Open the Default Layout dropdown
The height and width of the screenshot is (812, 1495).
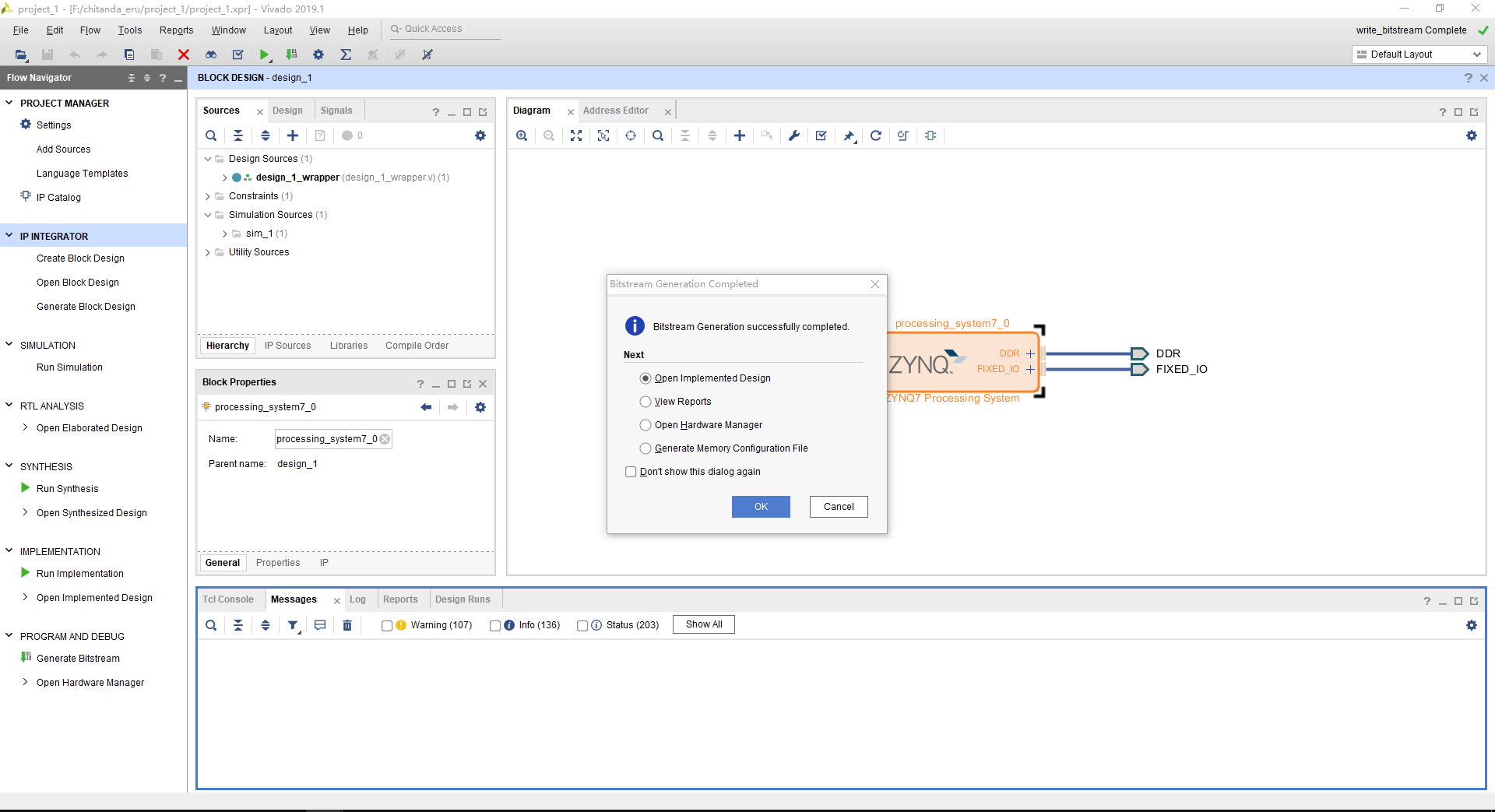(x=1419, y=54)
